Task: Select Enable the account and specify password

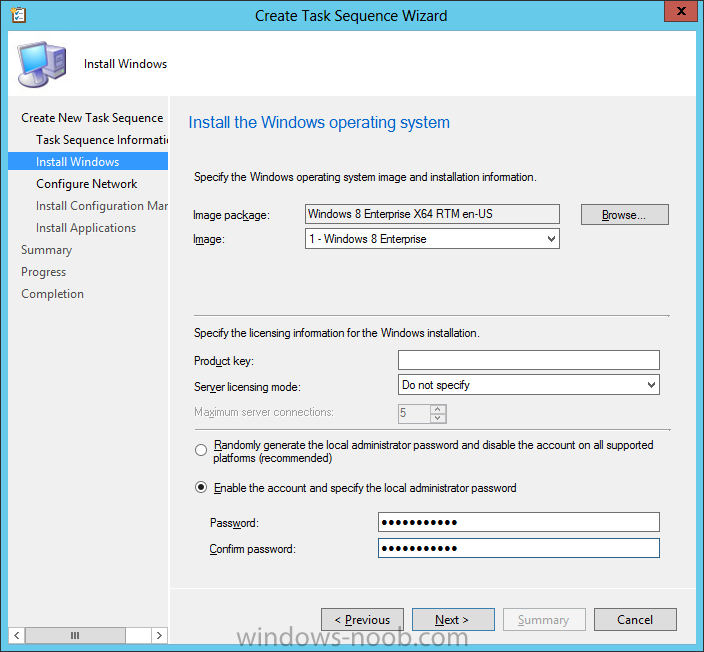Action: pos(201,487)
